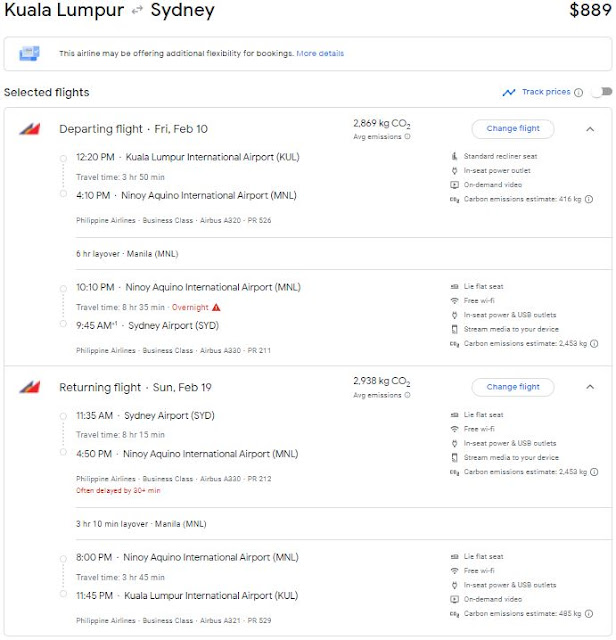616x640 pixels.
Task: Open info for PR 211 carbon estimate
Action: (x=594, y=344)
